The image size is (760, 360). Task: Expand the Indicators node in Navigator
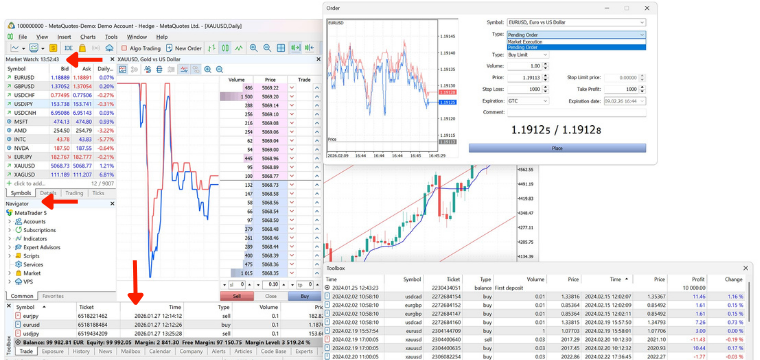(9, 239)
